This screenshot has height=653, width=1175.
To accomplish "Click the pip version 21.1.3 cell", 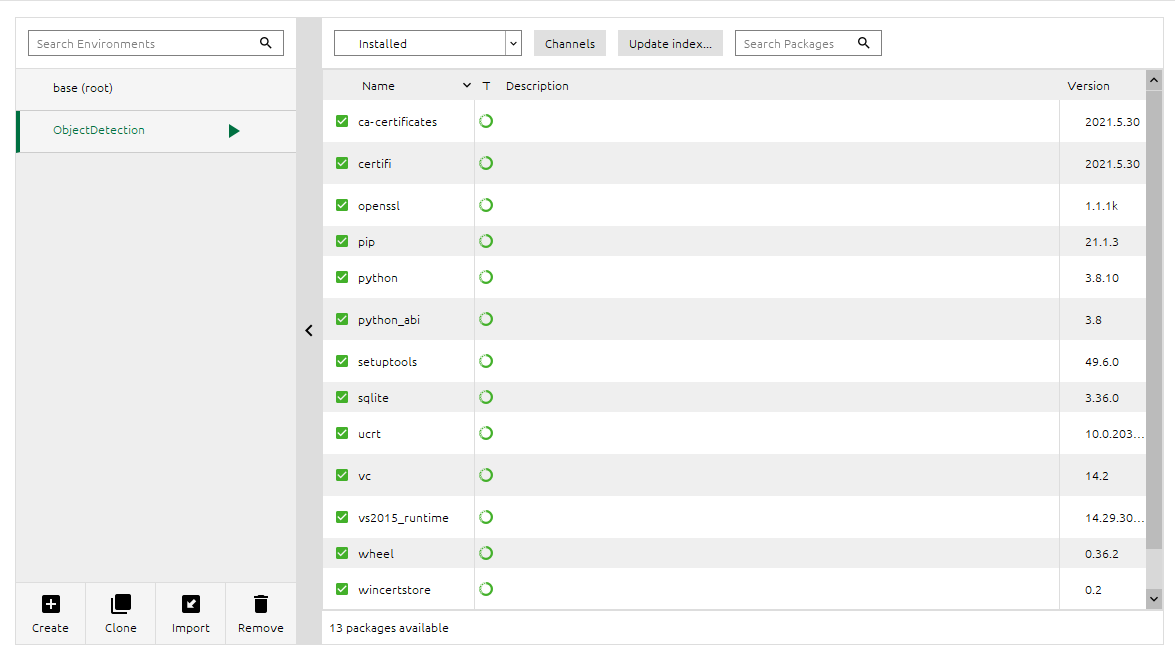I will click(x=1102, y=242).
